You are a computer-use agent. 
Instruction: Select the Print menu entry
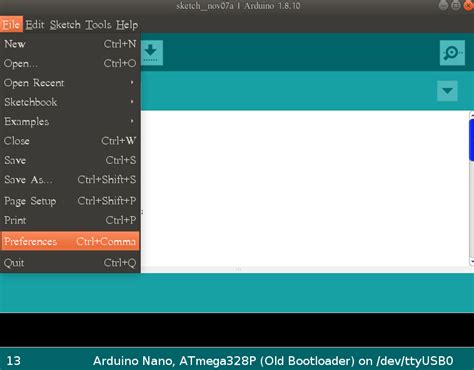70,220
